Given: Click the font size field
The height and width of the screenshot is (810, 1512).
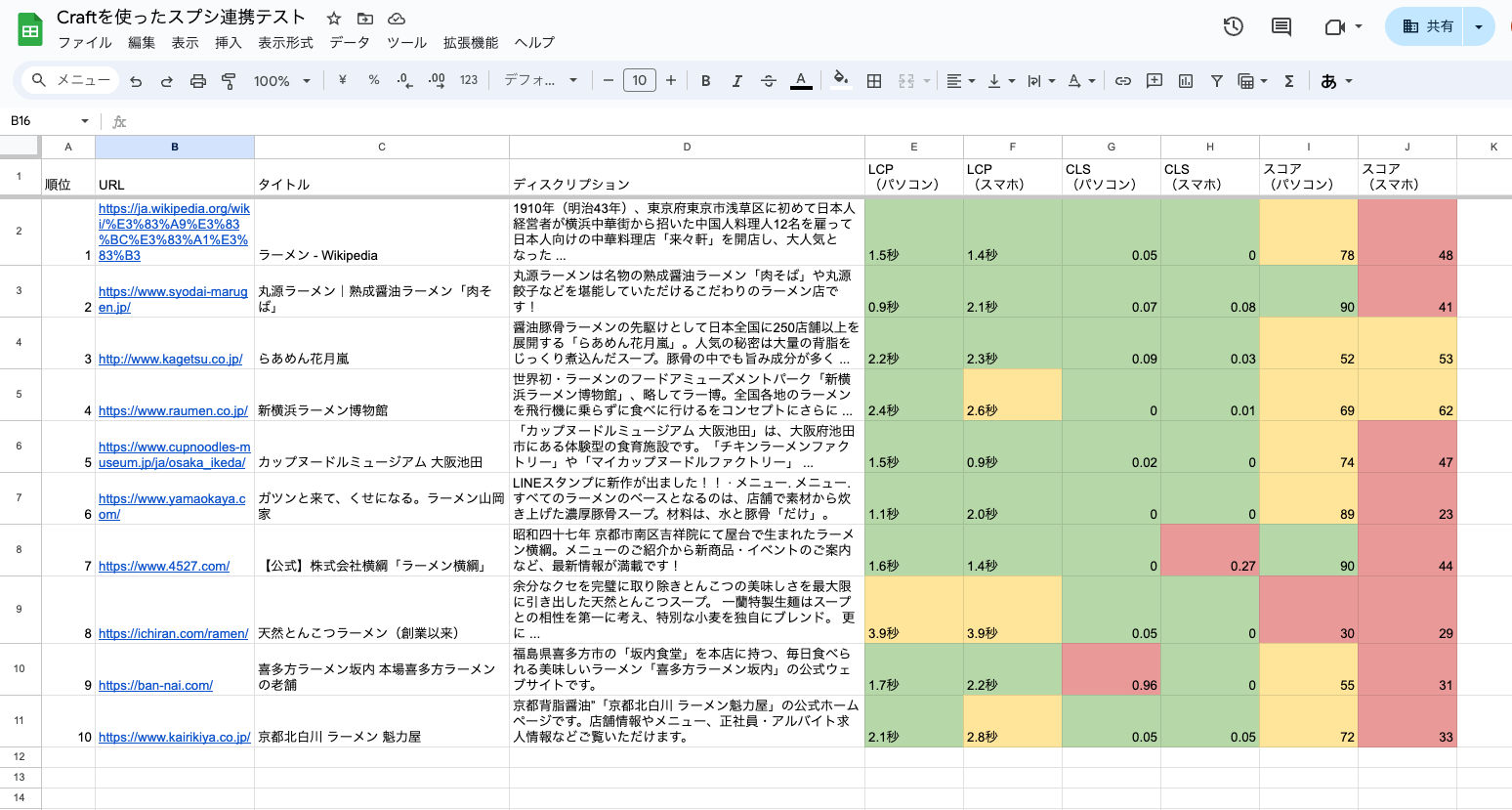Looking at the screenshot, I should 640,80.
